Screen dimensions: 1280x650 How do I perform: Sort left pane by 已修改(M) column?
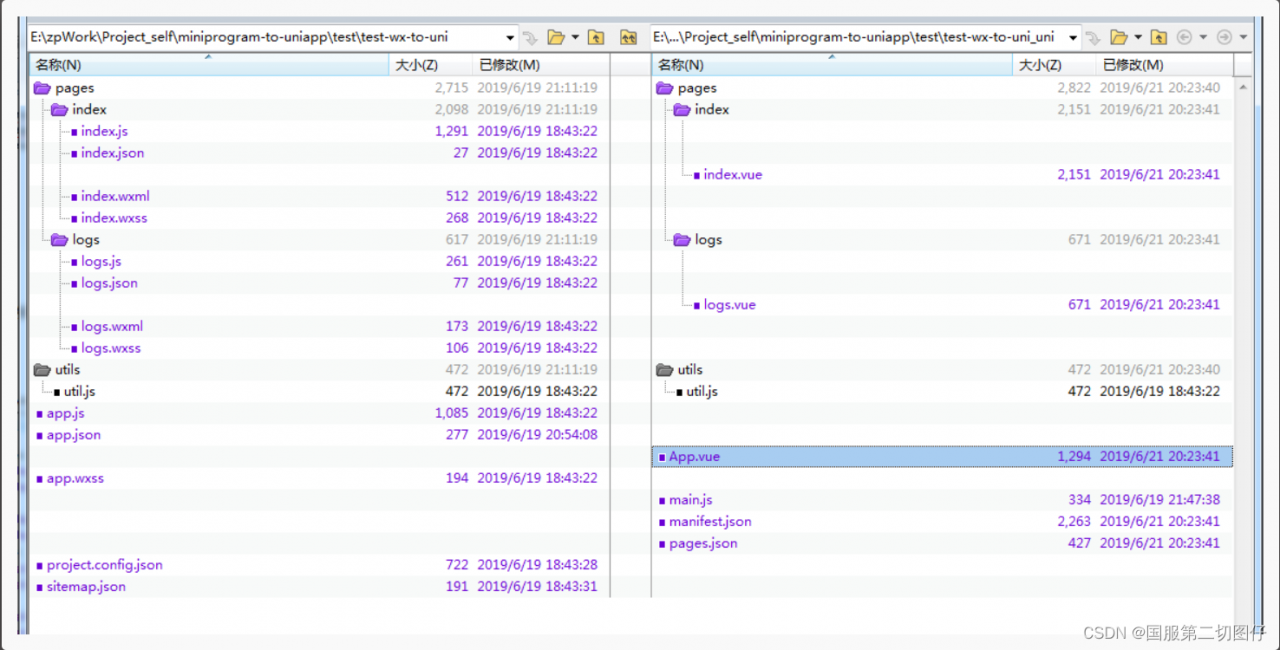540,65
